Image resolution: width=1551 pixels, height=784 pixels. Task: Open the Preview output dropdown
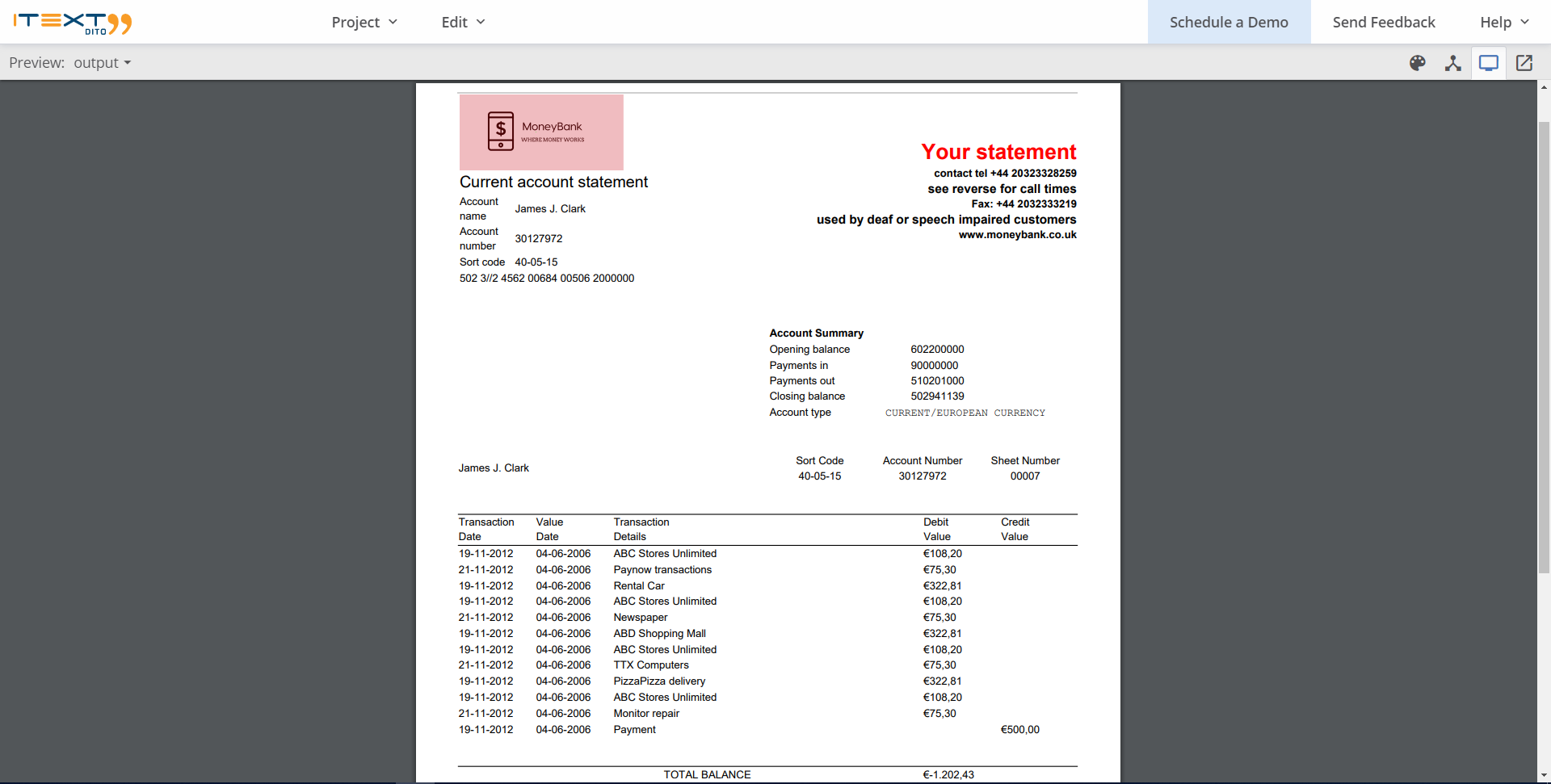[102, 62]
